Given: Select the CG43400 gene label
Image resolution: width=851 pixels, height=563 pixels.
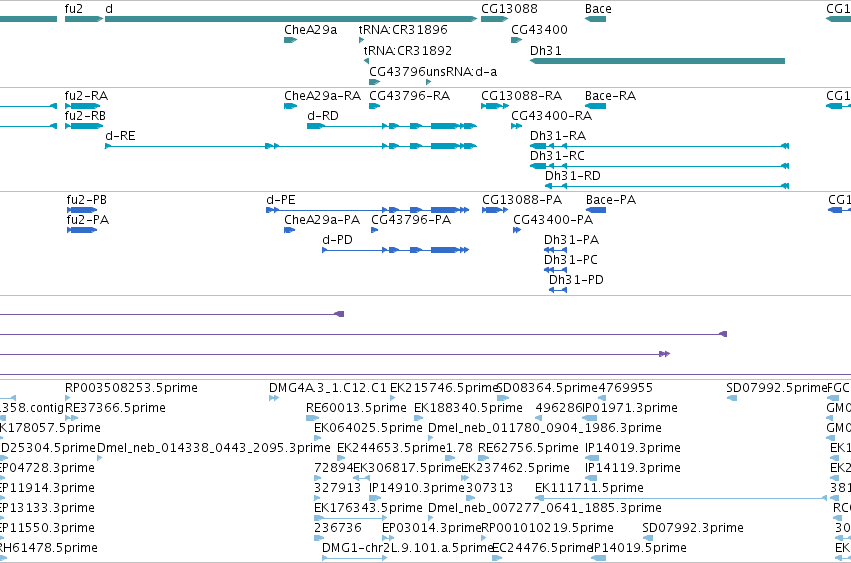Looking at the screenshot, I should tap(539, 30).
